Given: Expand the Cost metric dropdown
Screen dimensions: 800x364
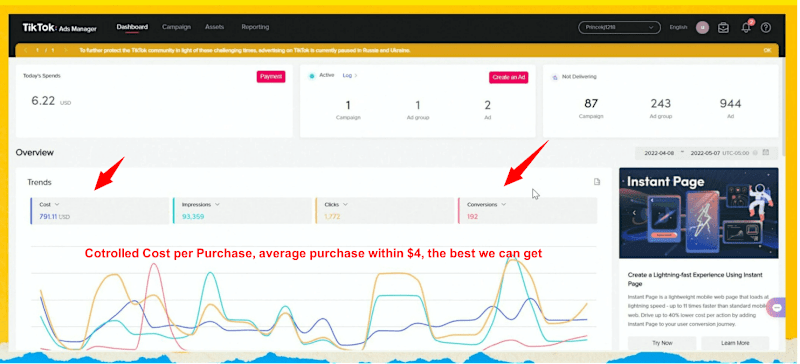Looking at the screenshot, I should pyautogui.click(x=57, y=204).
